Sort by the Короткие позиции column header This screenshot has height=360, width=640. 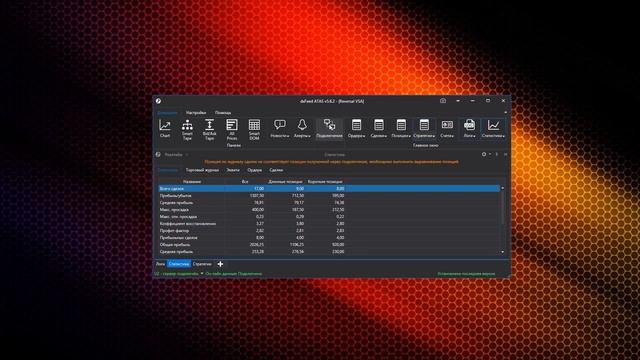pos(325,181)
